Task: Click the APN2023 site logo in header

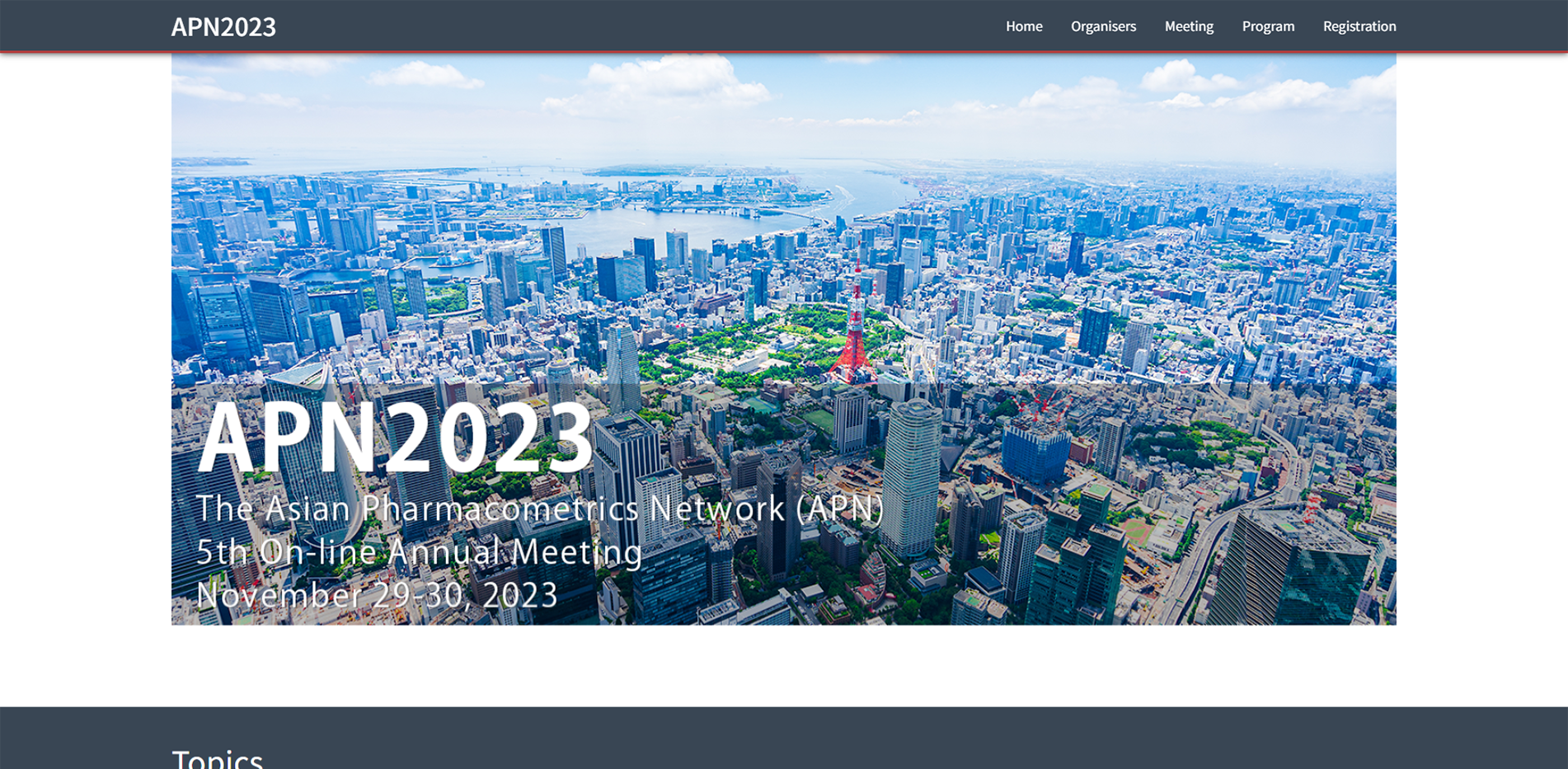Action: (223, 27)
